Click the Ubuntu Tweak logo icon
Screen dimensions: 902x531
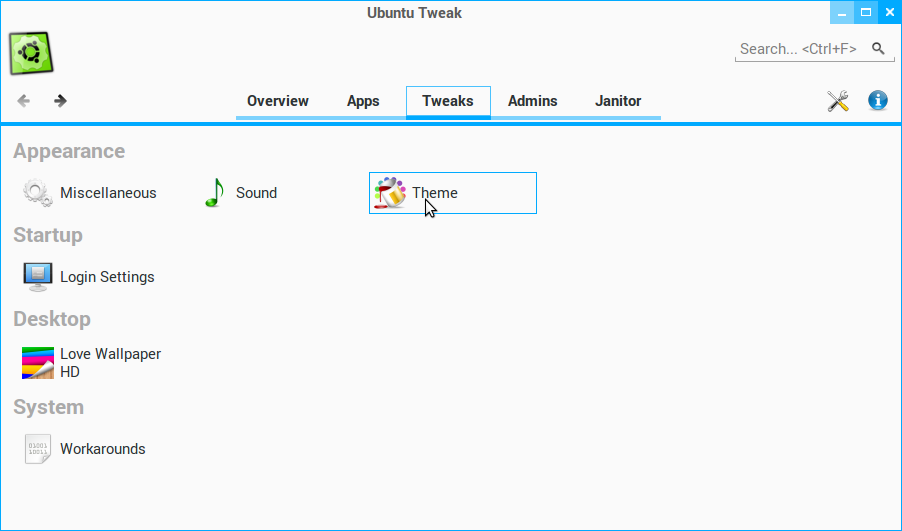(32, 52)
